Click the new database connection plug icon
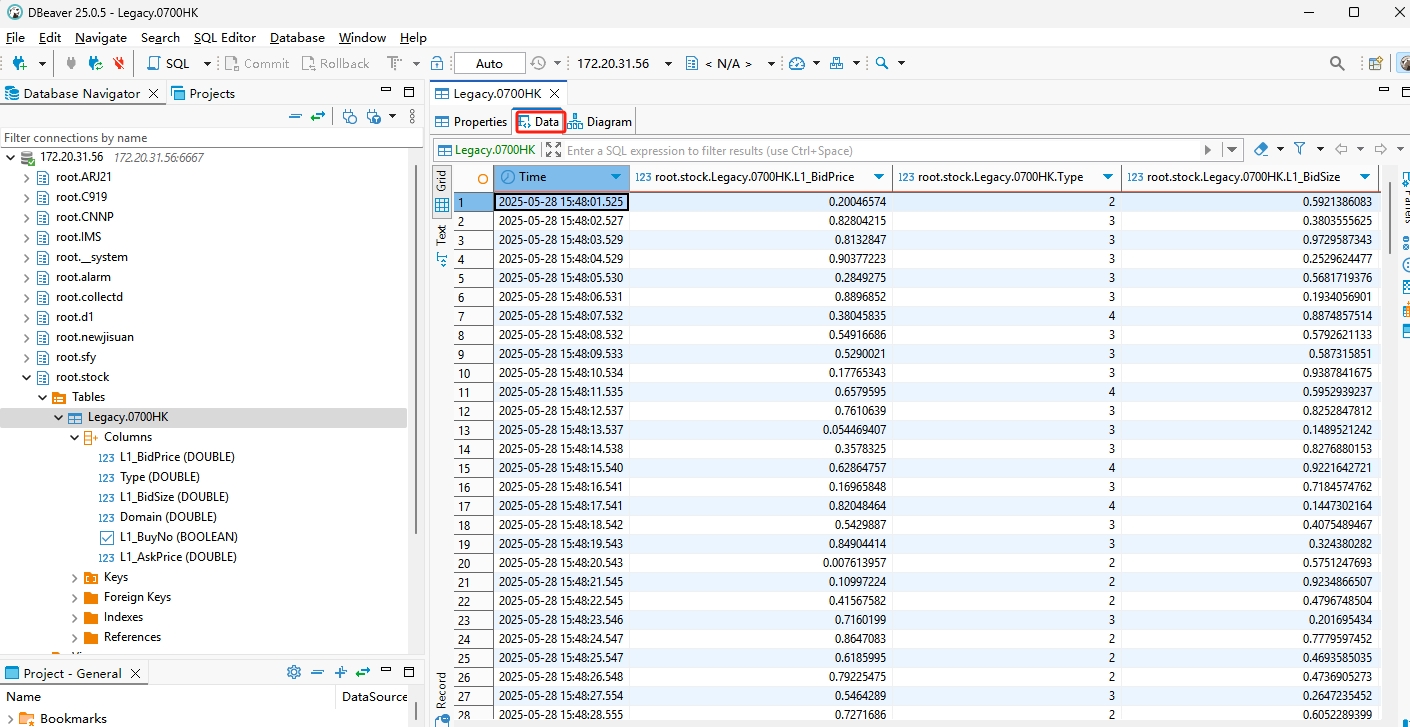This screenshot has height=727, width=1410. [18, 63]
